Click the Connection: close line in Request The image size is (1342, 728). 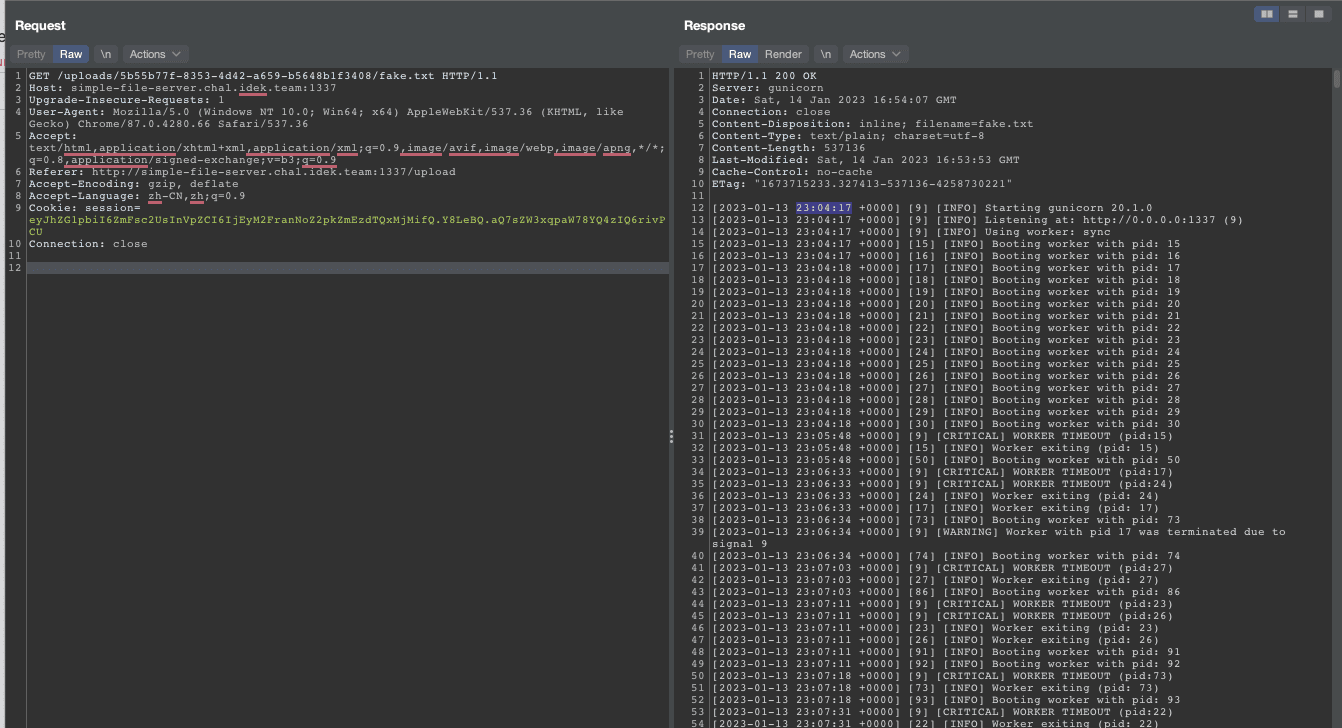click(88, 244)
